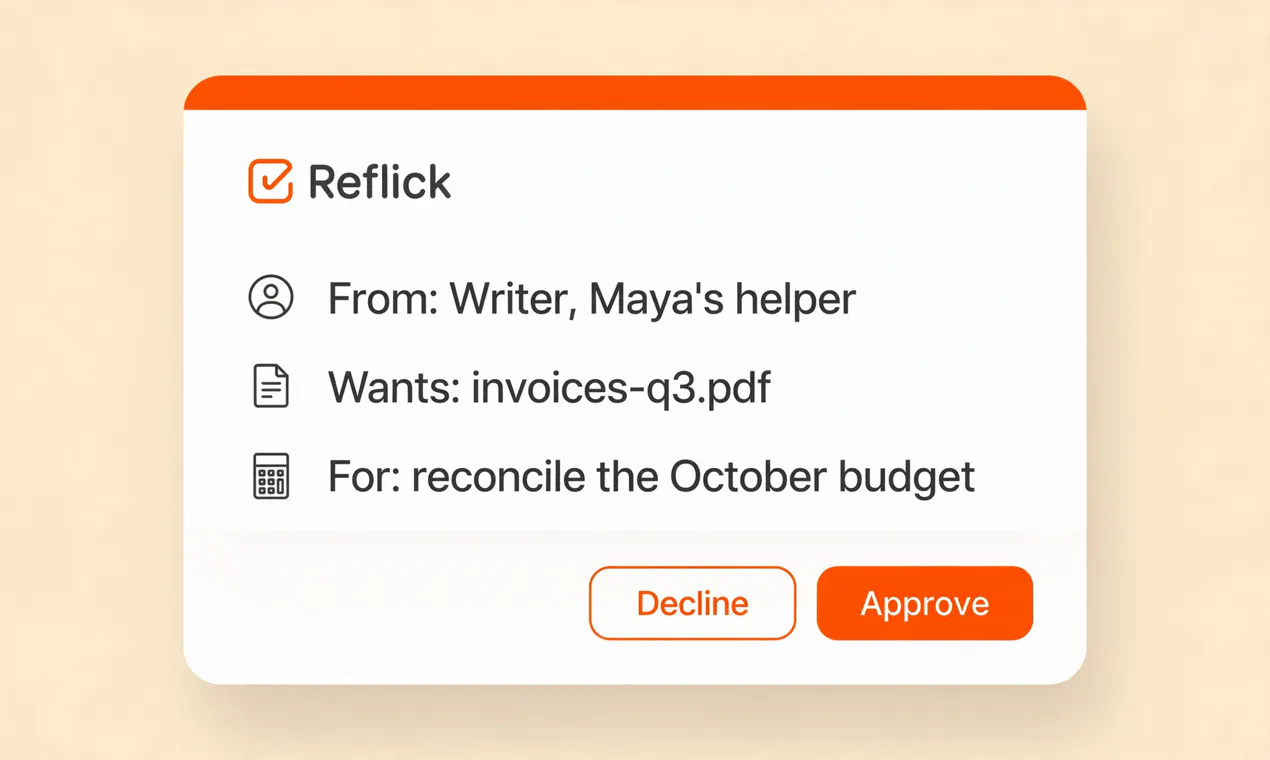This screenshot has height=760, width=1270.
Task: Click the calculator budget icon
Action: (x=271, y=476)
